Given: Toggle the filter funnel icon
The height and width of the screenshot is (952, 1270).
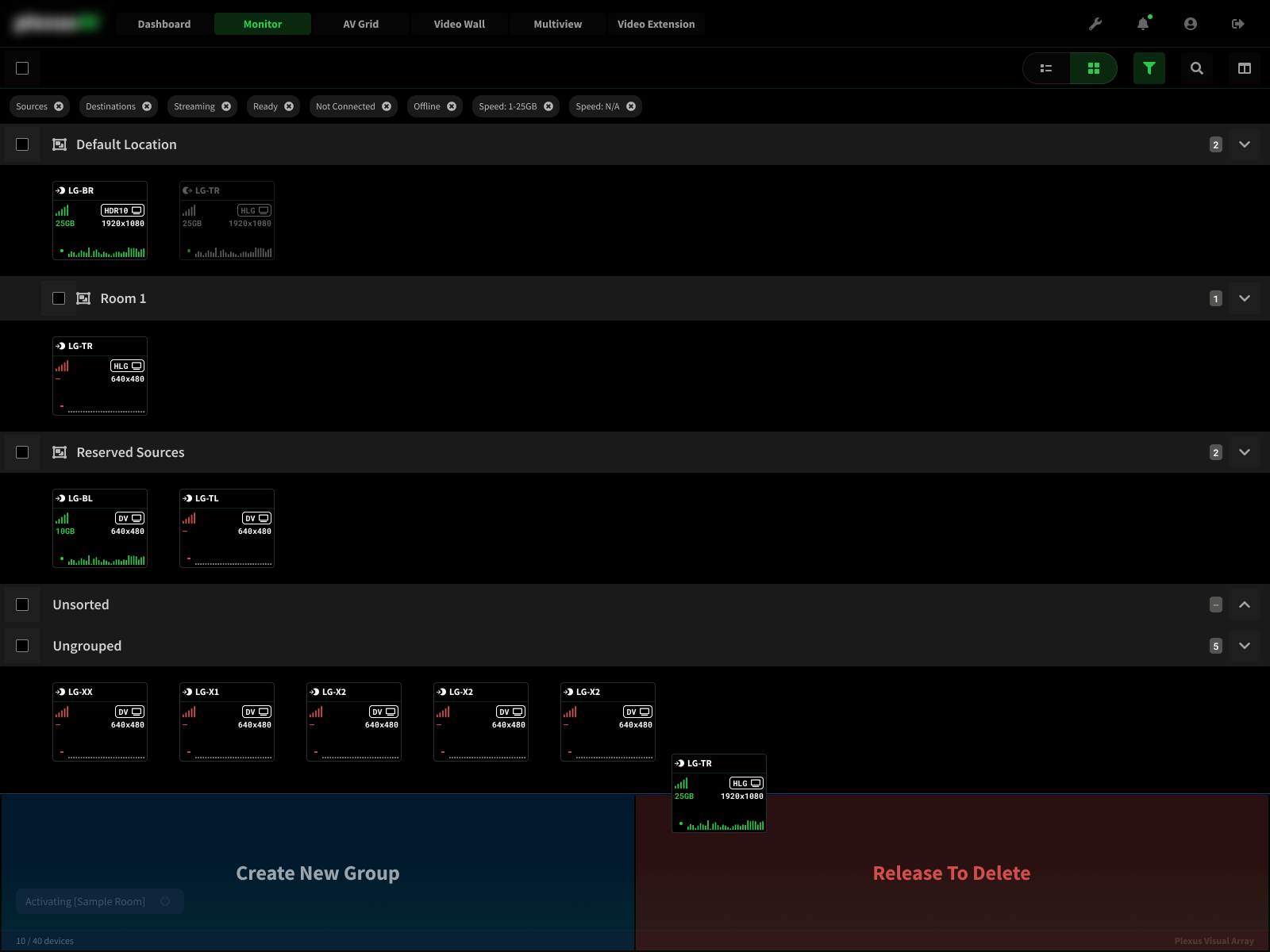Looking at the screenshot, I should [x=1149, y=68].
